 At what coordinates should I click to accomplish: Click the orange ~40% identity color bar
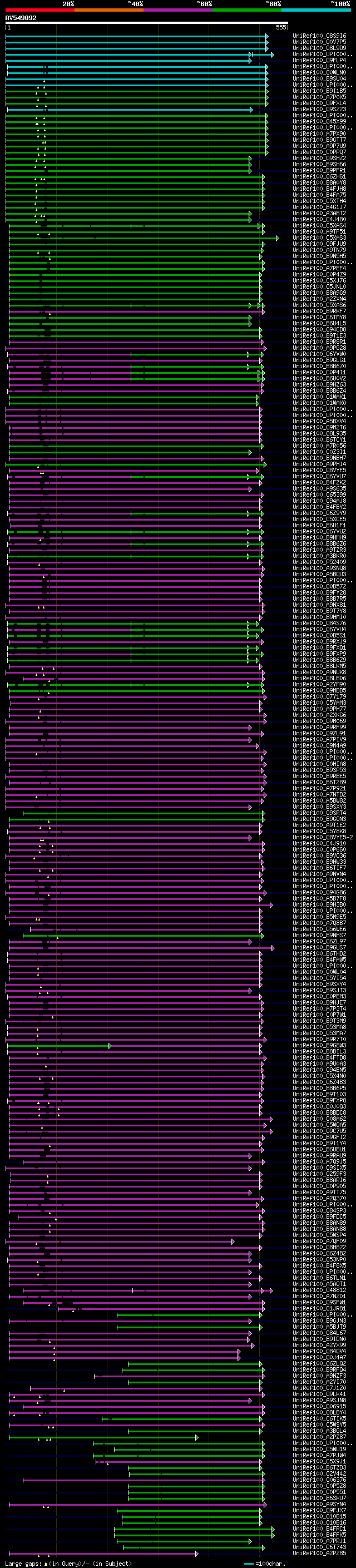click(109, 10)
